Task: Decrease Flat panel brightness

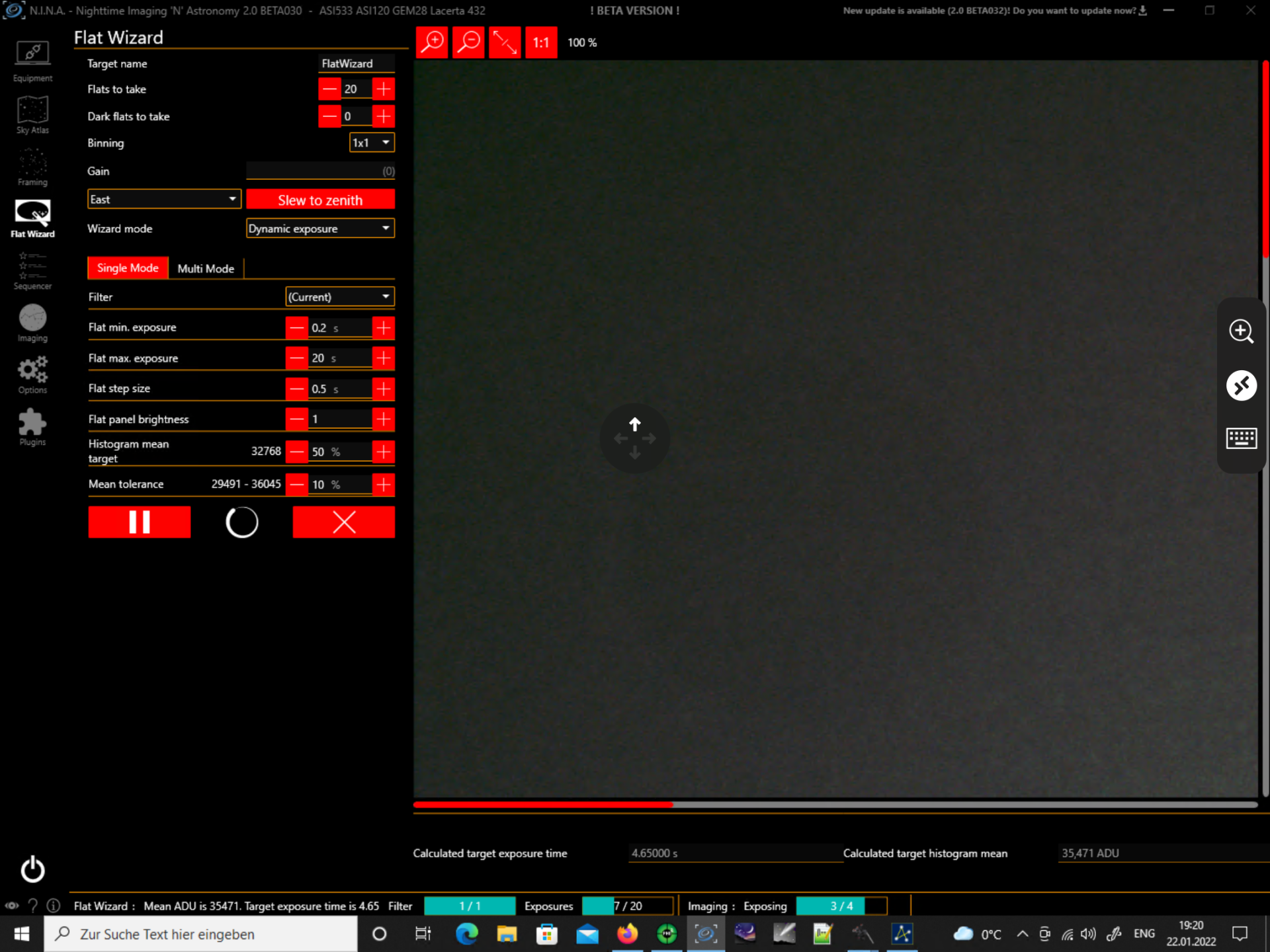Action: [297, 418]
